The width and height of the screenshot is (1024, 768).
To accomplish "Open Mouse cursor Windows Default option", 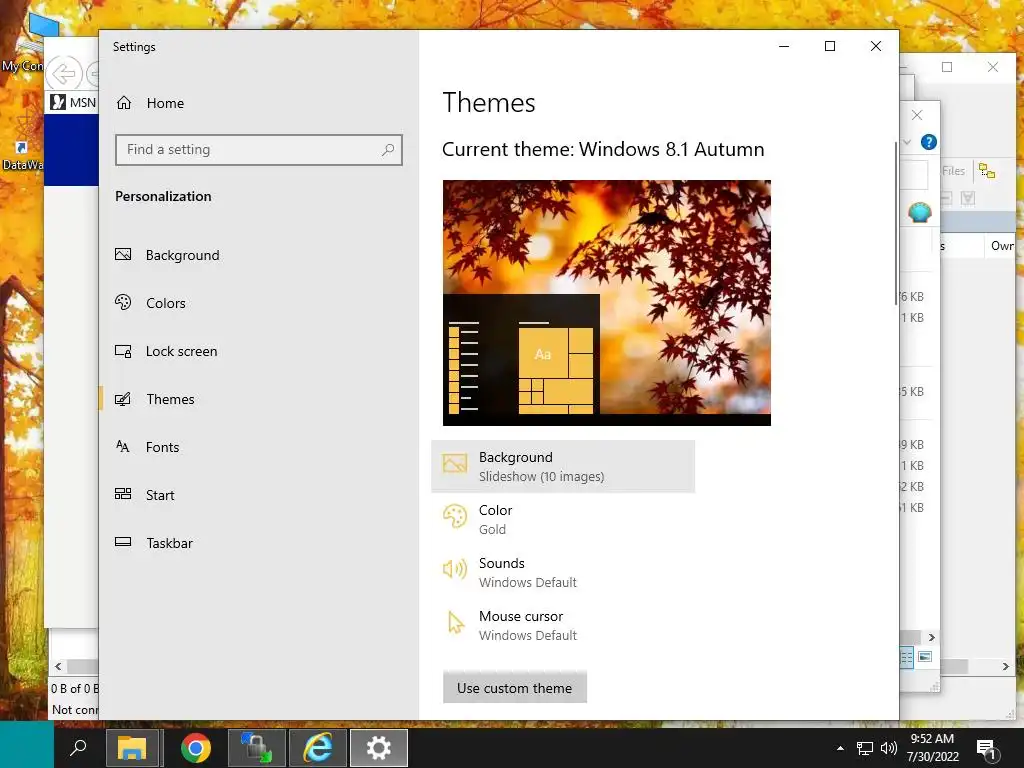I will pyautogui.click(x=563, y=626).
